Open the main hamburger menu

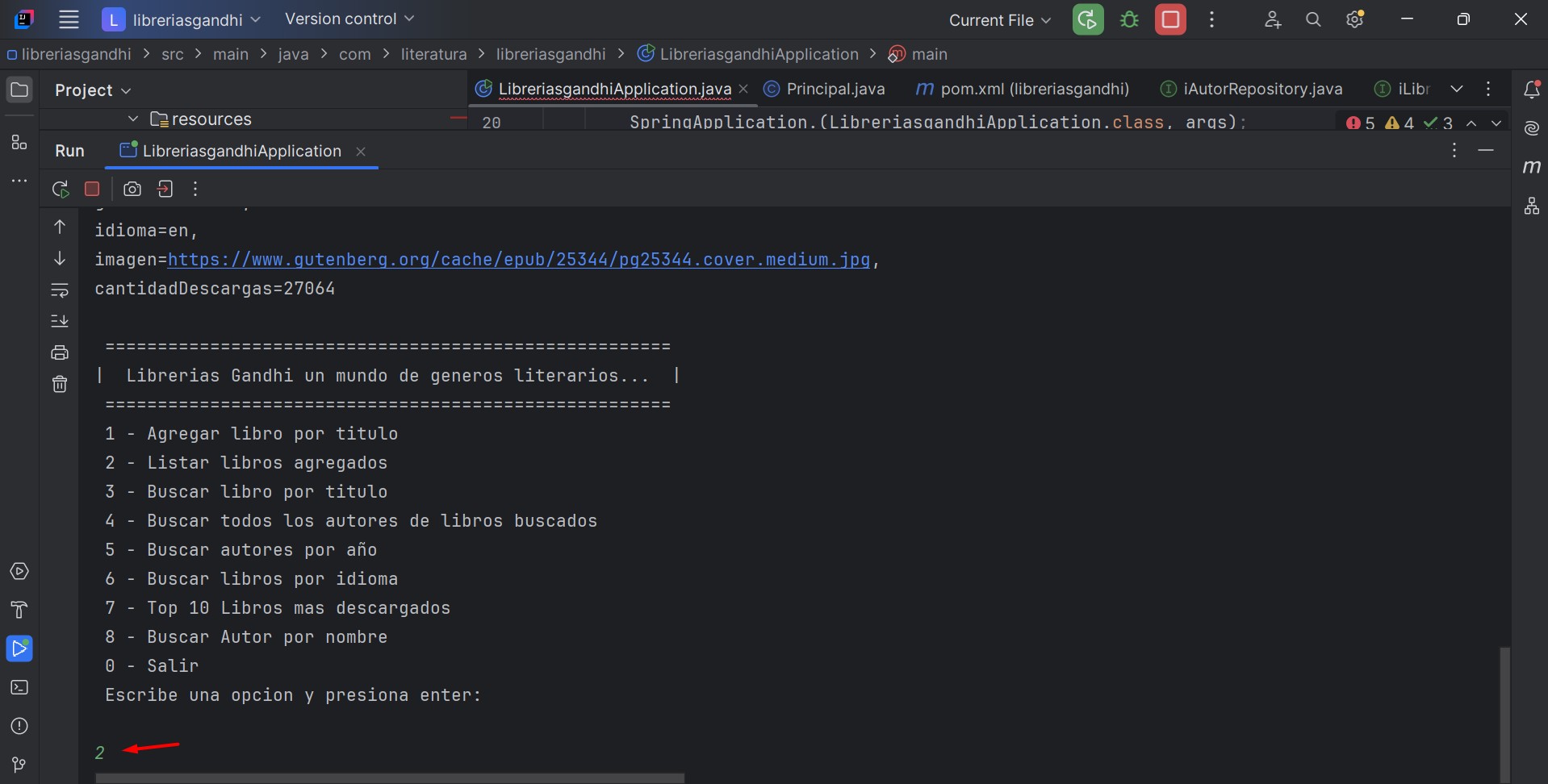tap(69, 19)
